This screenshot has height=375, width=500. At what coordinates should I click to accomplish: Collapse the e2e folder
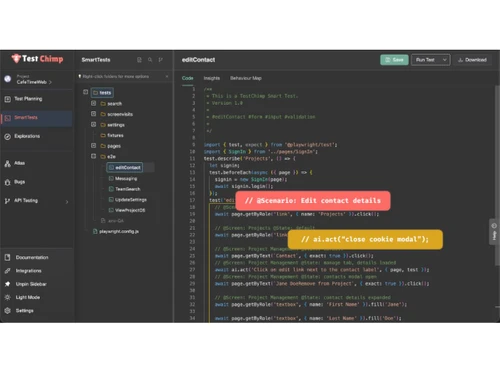point(94,156)
